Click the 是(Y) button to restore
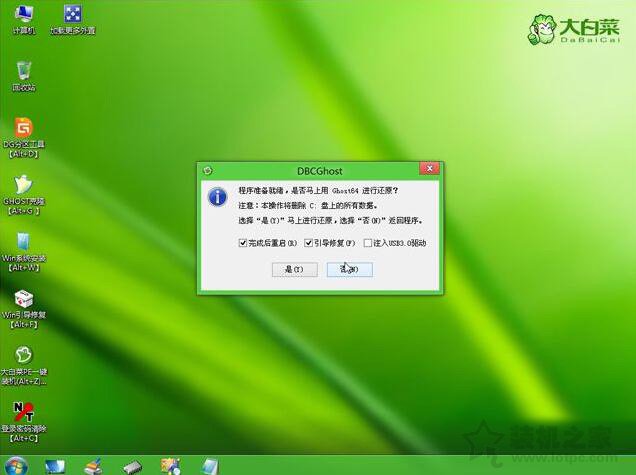636x475 pixels. pyautogui.click(x=294, y=270)
